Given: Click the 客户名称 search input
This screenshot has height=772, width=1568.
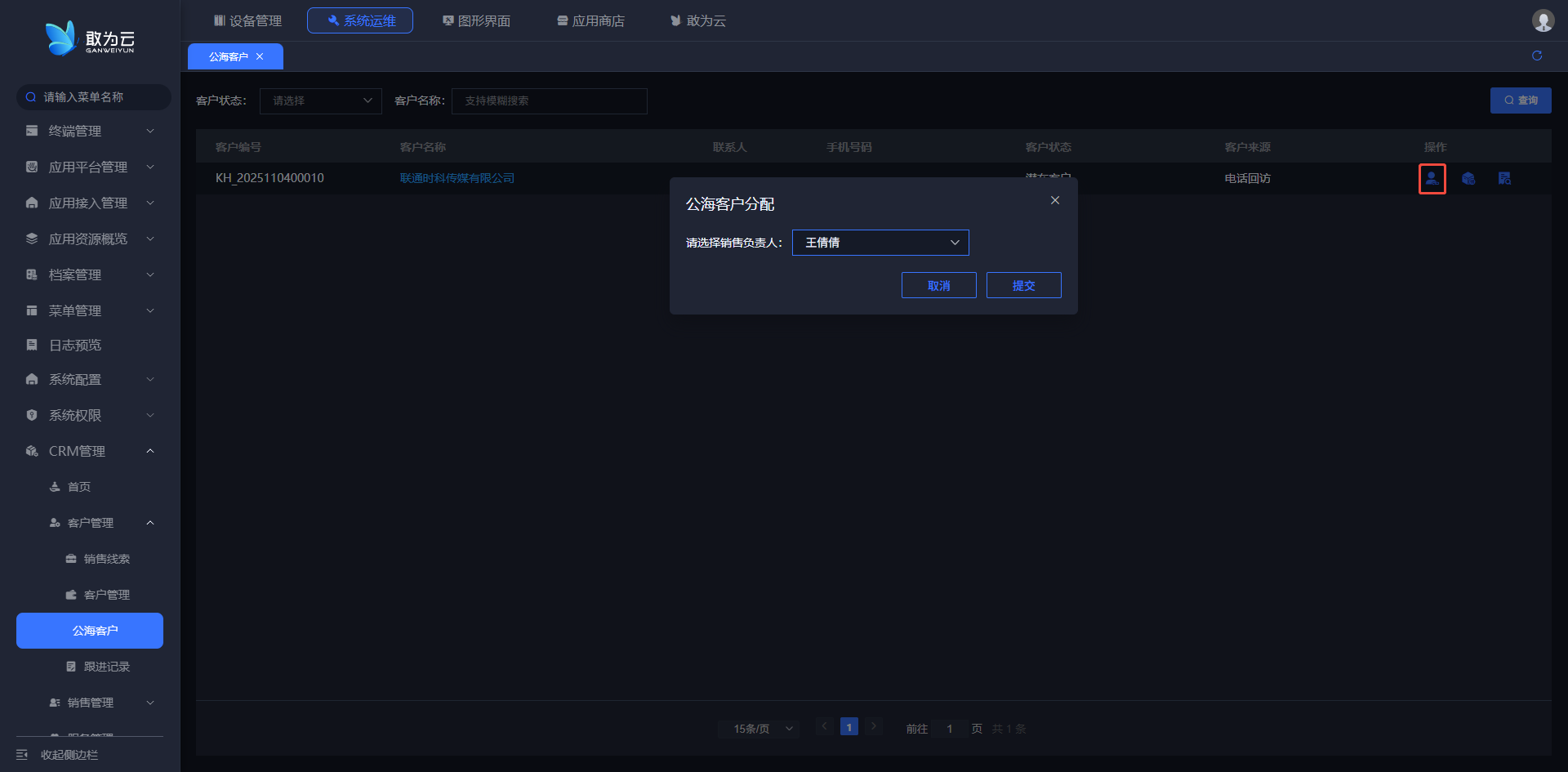Looking at the screenshot, I should point(550,100).
